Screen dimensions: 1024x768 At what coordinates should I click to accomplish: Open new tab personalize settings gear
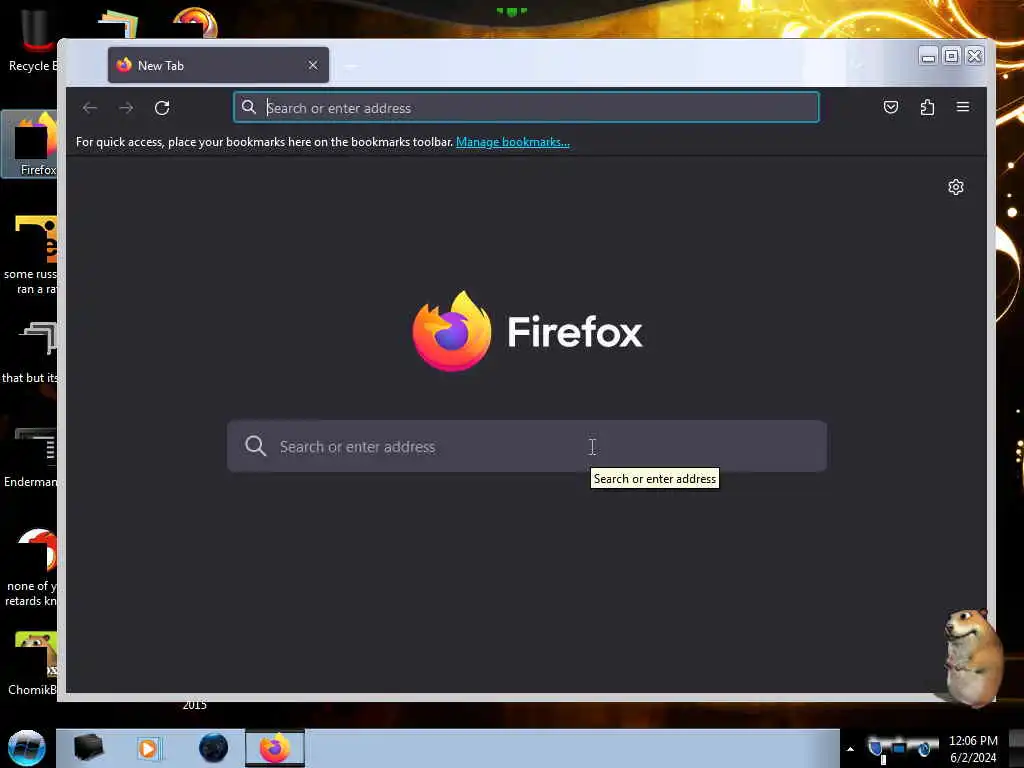[x=955, y=187]
